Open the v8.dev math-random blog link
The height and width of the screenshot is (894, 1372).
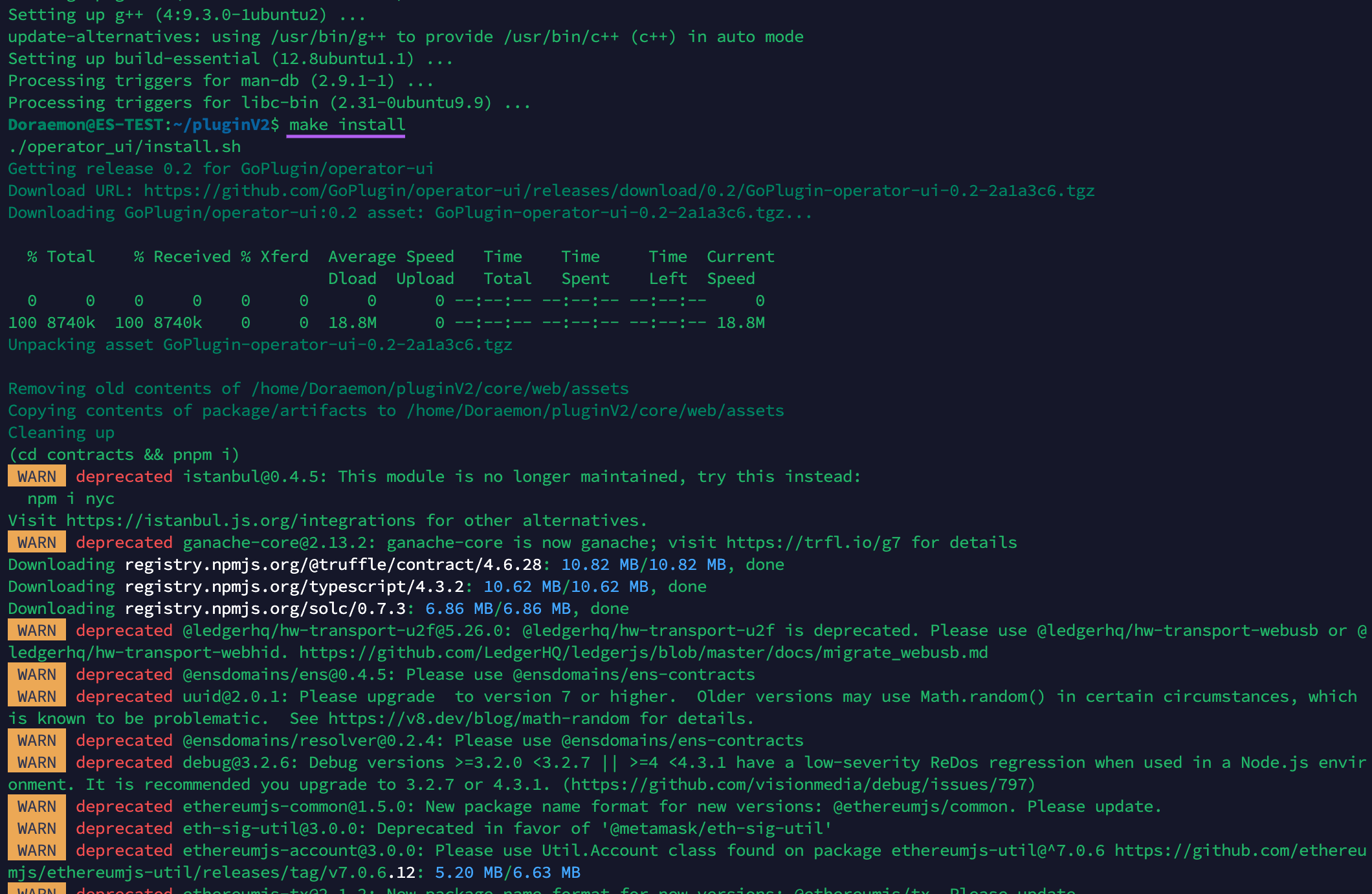482,718
